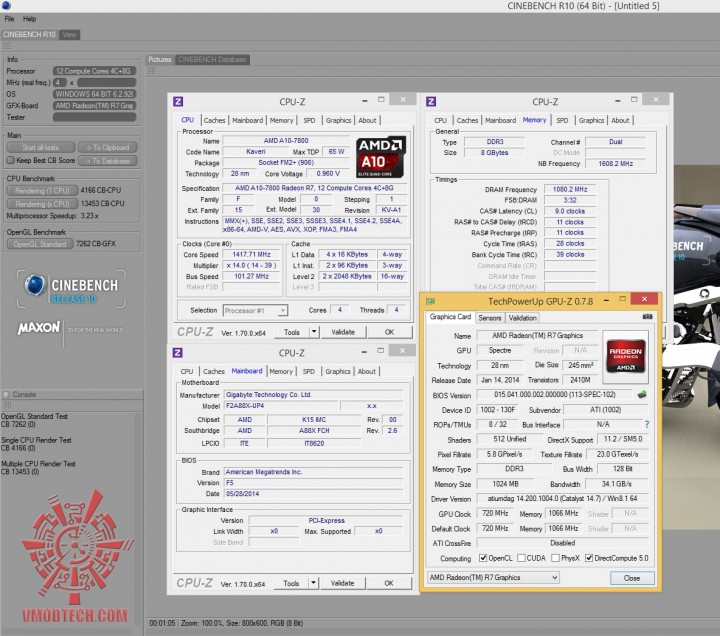Click the Radeon Graphics logo in GPU-Z
Image resolution: width=720 pixels, height=636 pixels.
625,357
